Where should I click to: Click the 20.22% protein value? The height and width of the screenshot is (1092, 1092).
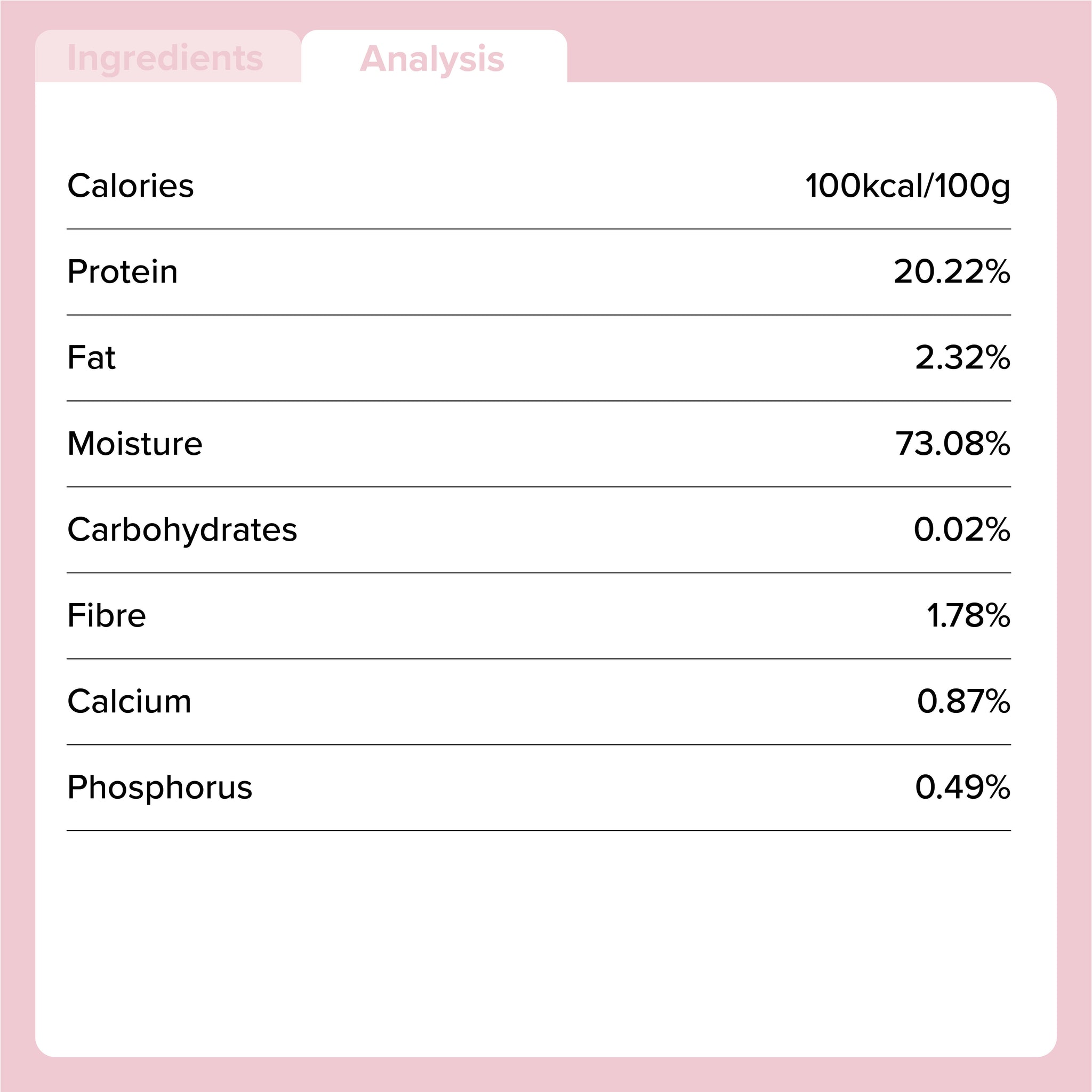point(952,272)
